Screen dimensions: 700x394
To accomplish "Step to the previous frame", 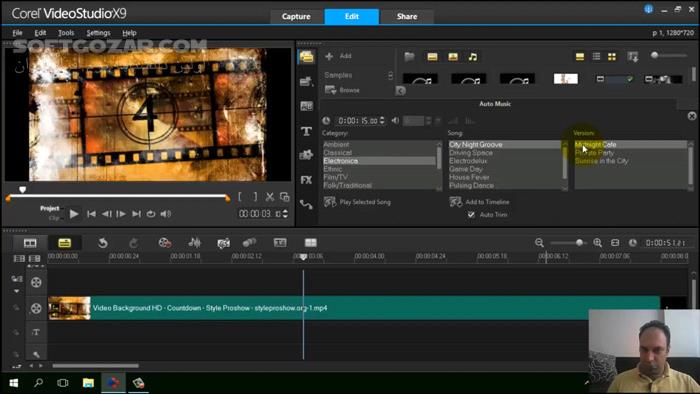I will coord(106,214).
